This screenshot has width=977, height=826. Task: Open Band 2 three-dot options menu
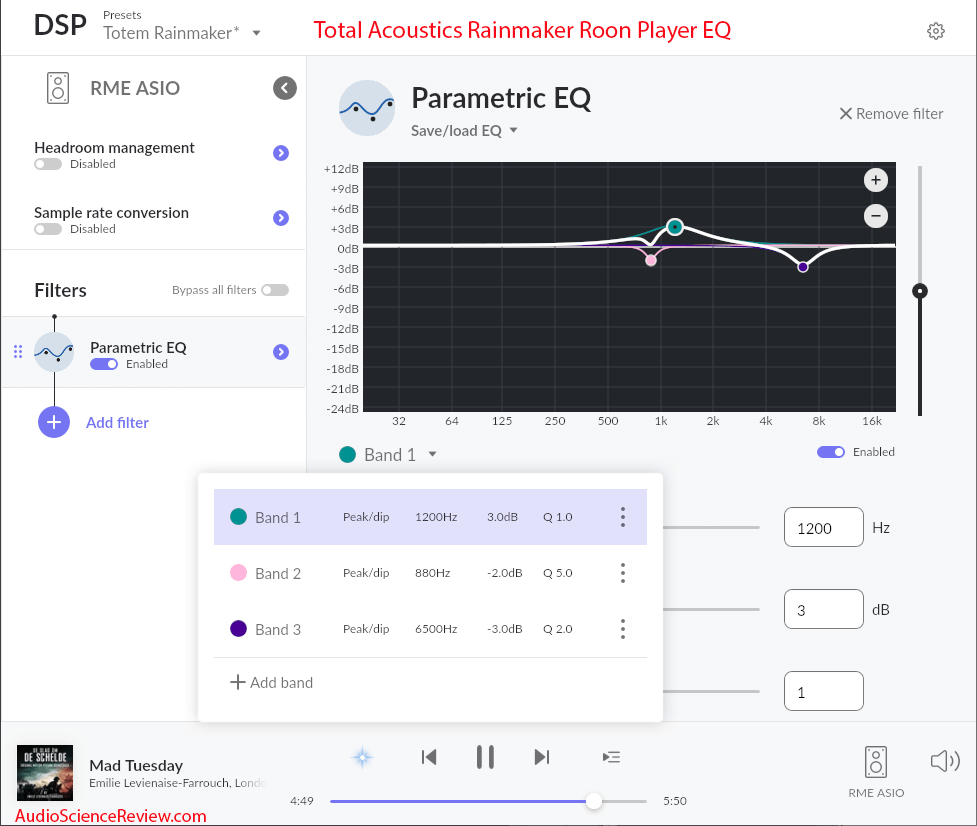[622, 573]
